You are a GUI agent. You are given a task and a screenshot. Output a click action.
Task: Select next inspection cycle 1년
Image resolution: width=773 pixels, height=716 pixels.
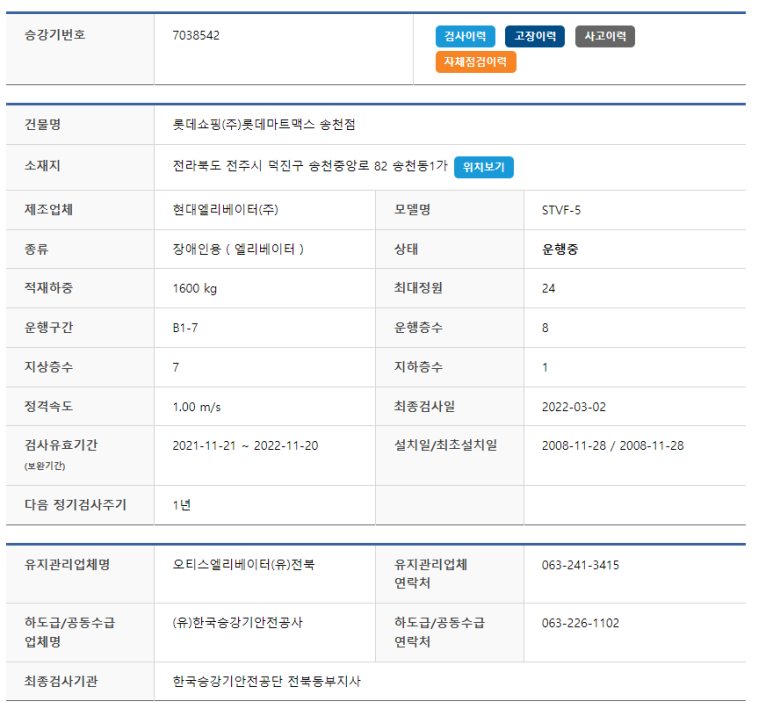[182, 505]
